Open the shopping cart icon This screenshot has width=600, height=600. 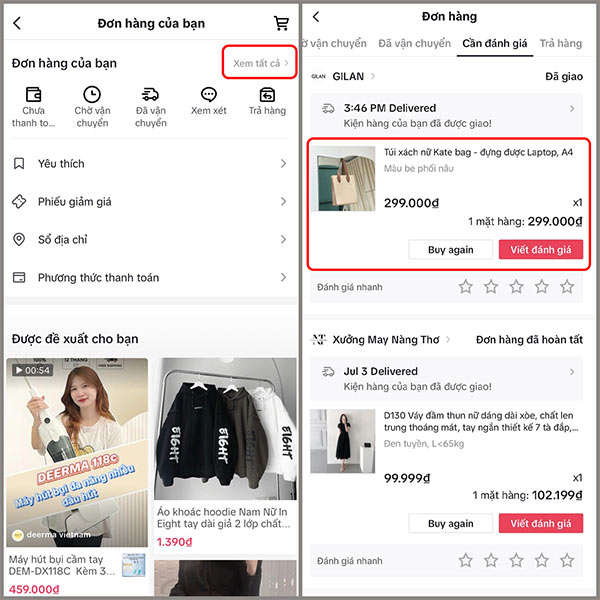click(x=281, y=23)
